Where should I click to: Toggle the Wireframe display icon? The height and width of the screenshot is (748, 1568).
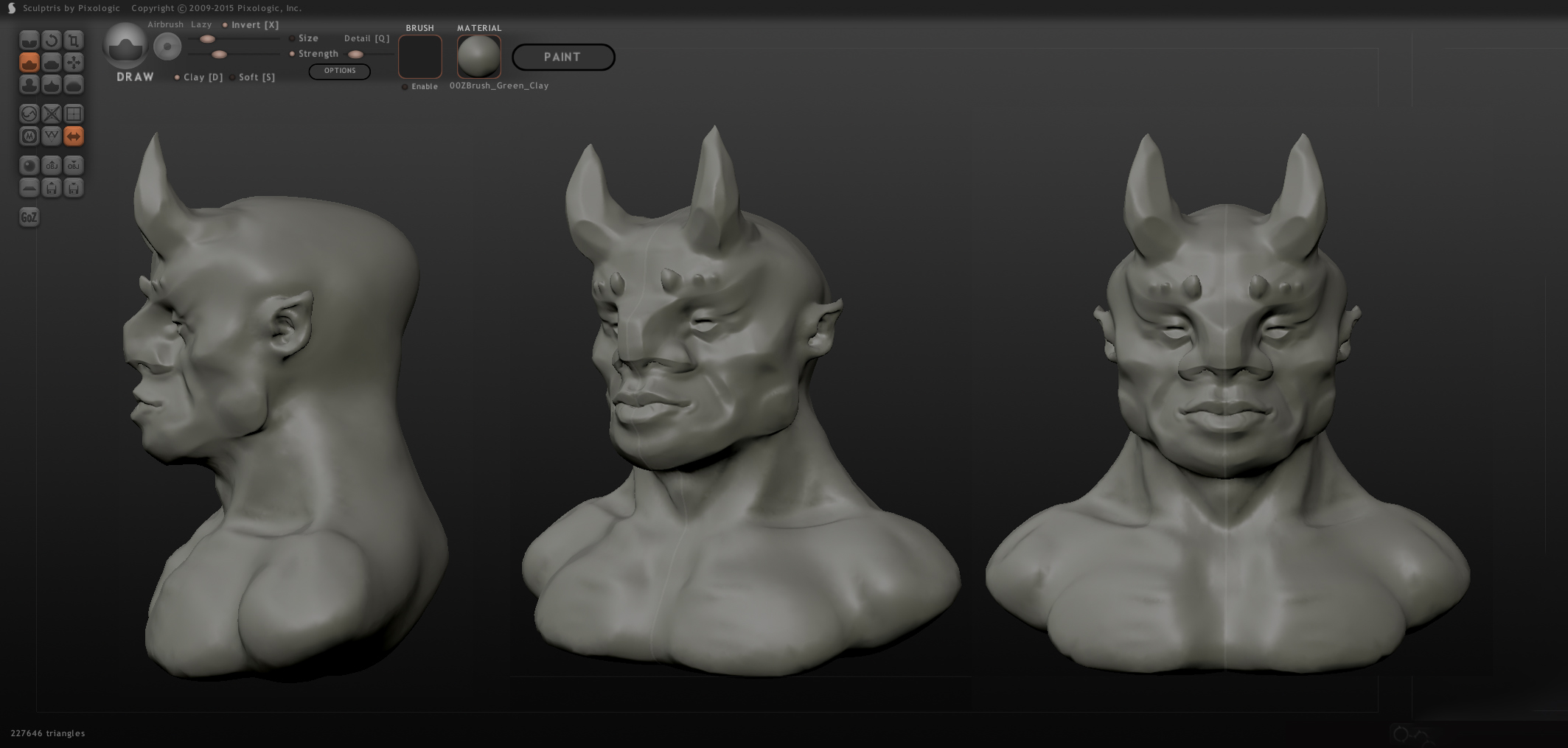coord(51,136)
